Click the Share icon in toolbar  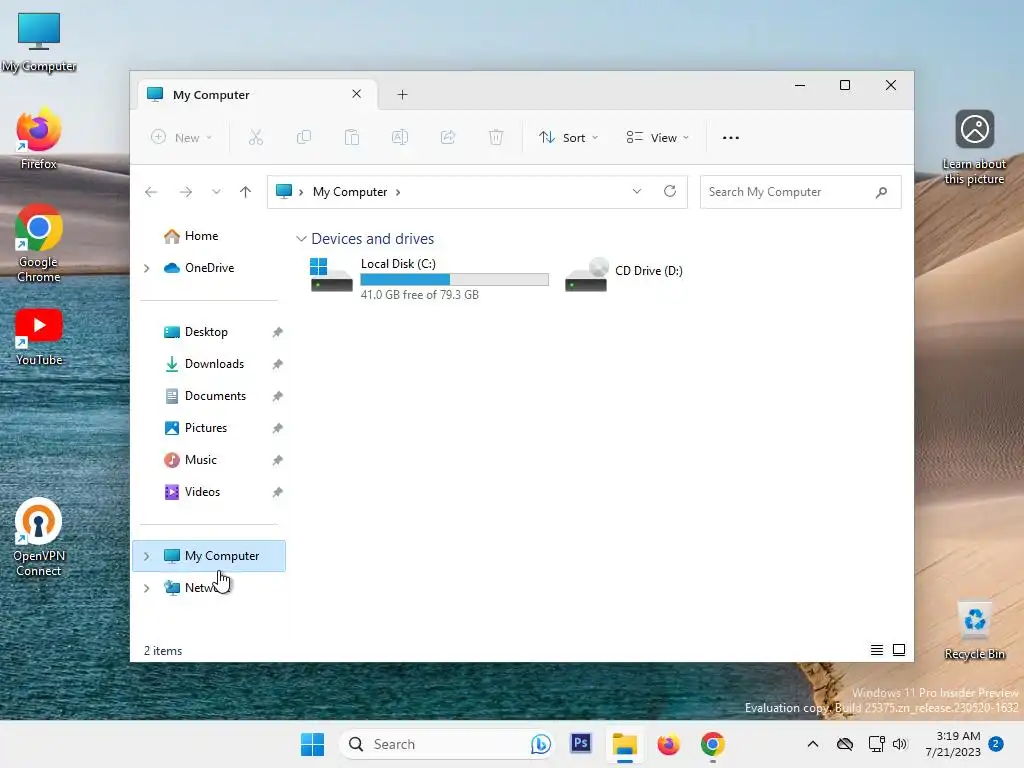448,137
